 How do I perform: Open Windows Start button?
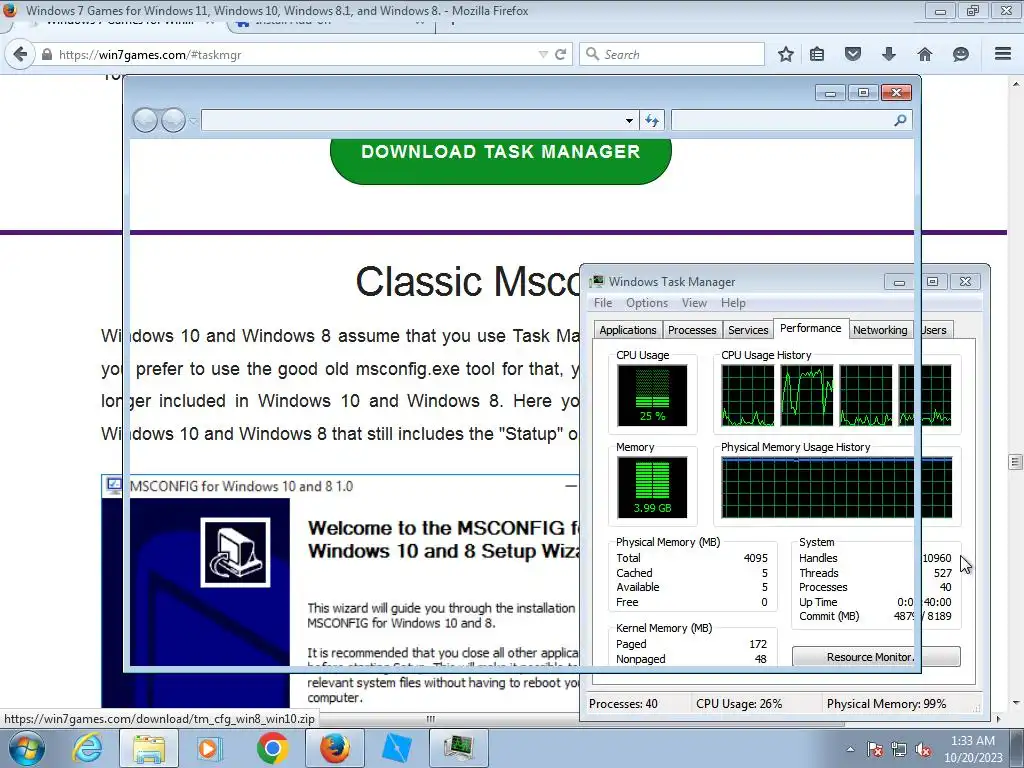tap(26, 748)
